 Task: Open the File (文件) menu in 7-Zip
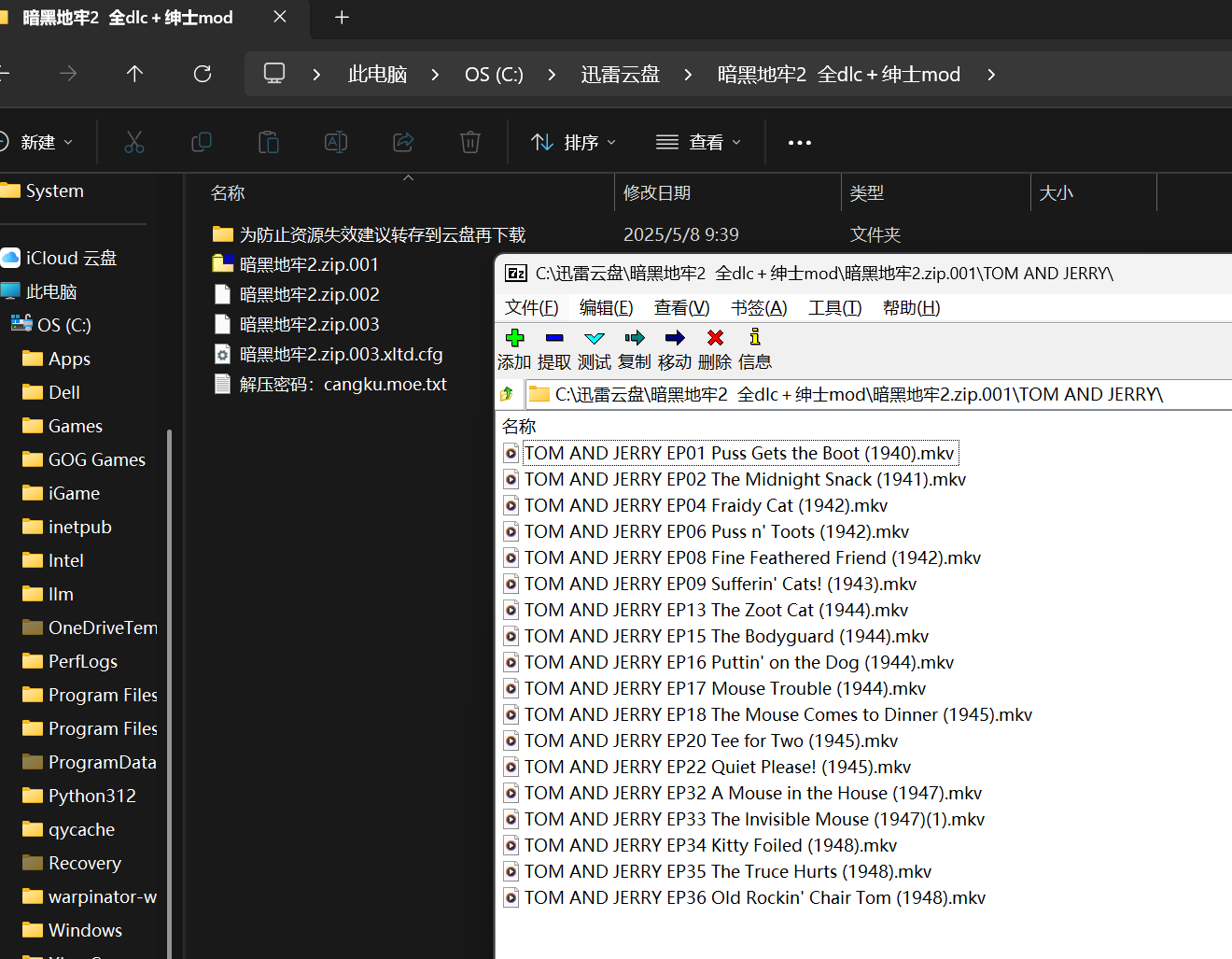pyautogui.click(x=531, y=307)
